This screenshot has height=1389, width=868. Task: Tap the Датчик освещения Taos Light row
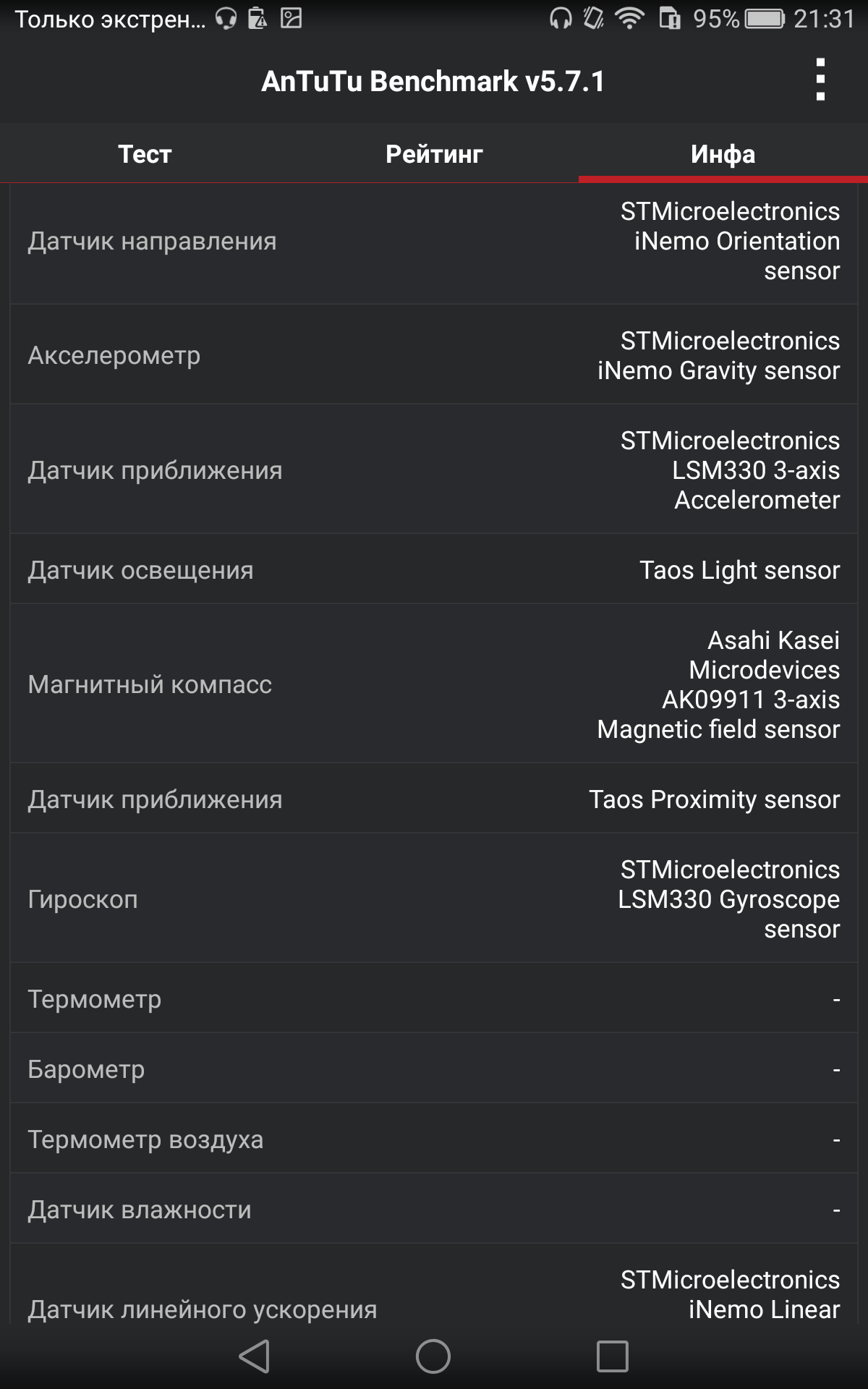coord(434,569)
